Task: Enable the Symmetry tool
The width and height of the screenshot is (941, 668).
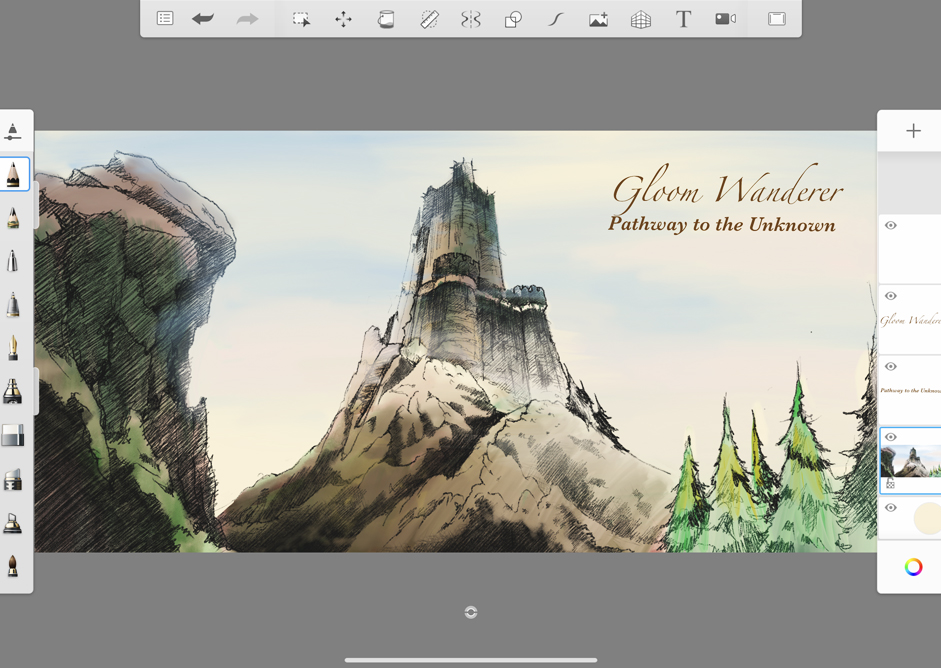Action: point(471,19)
